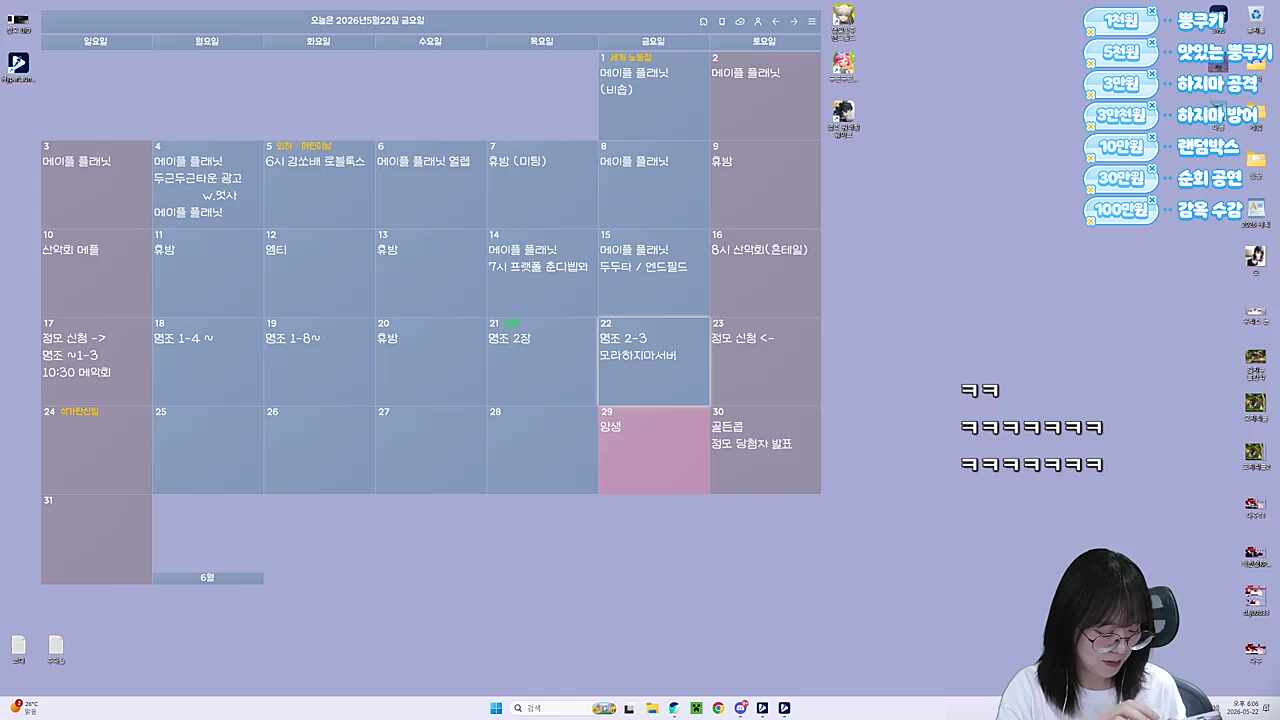This screenshot has height=720, width=1280.
Task: Open the Chrome icon on the taskbar
Action: pos(718,708)
